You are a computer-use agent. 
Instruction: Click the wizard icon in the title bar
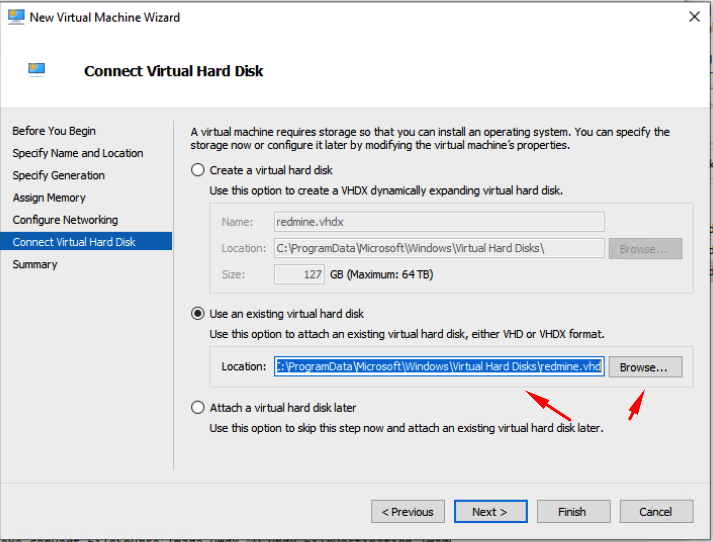16,17
